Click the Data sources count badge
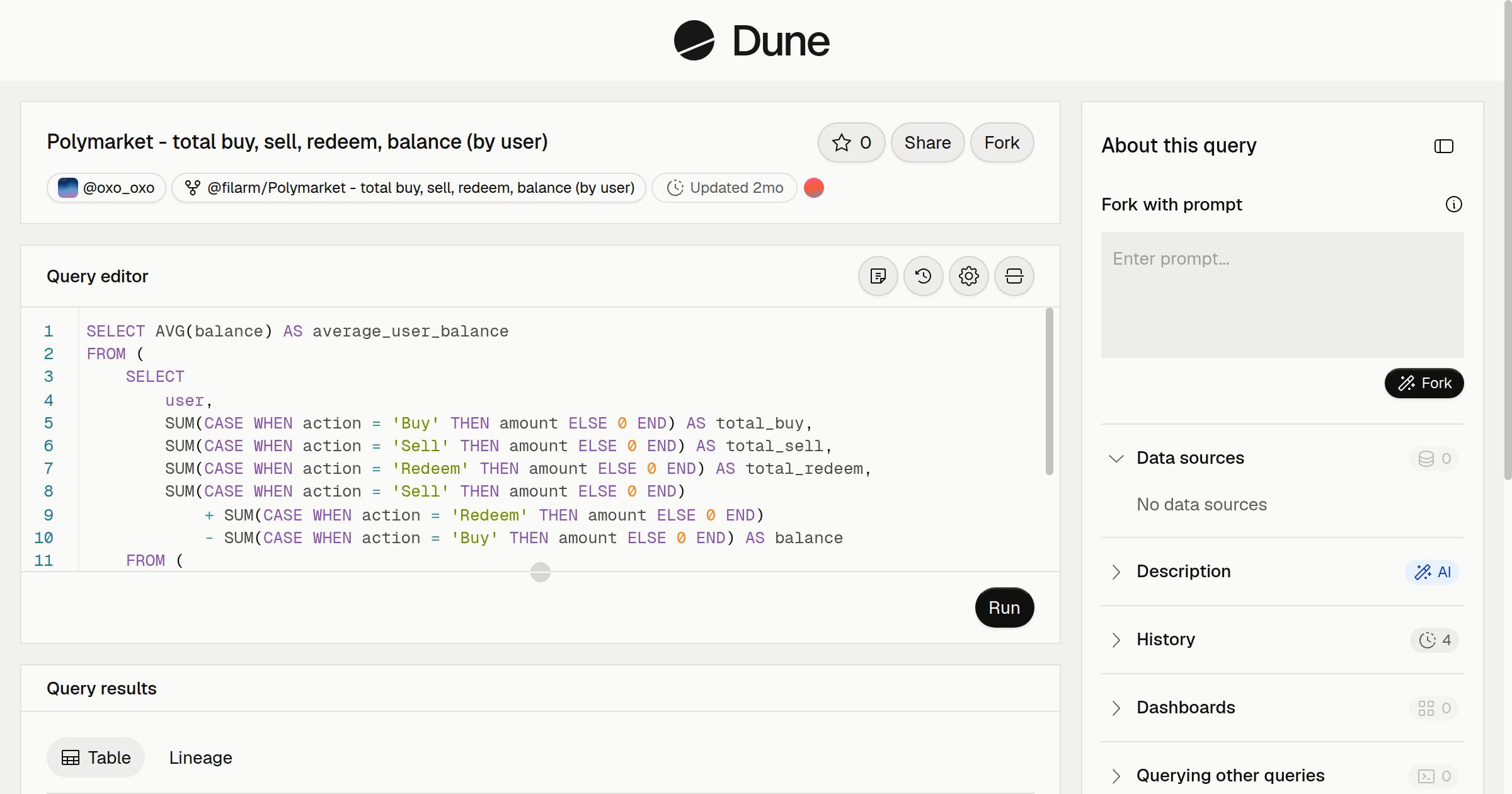The image size is (1512, 794). [1435, 459]
